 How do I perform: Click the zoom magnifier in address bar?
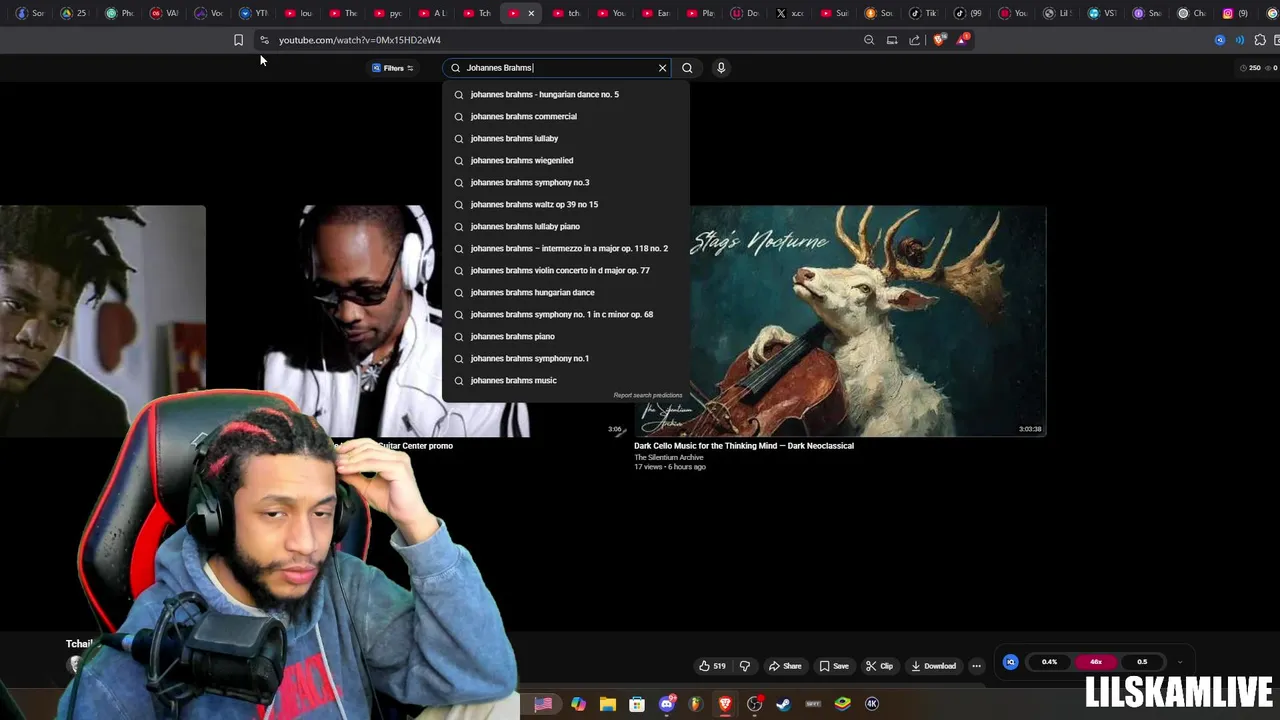point(869,40)
